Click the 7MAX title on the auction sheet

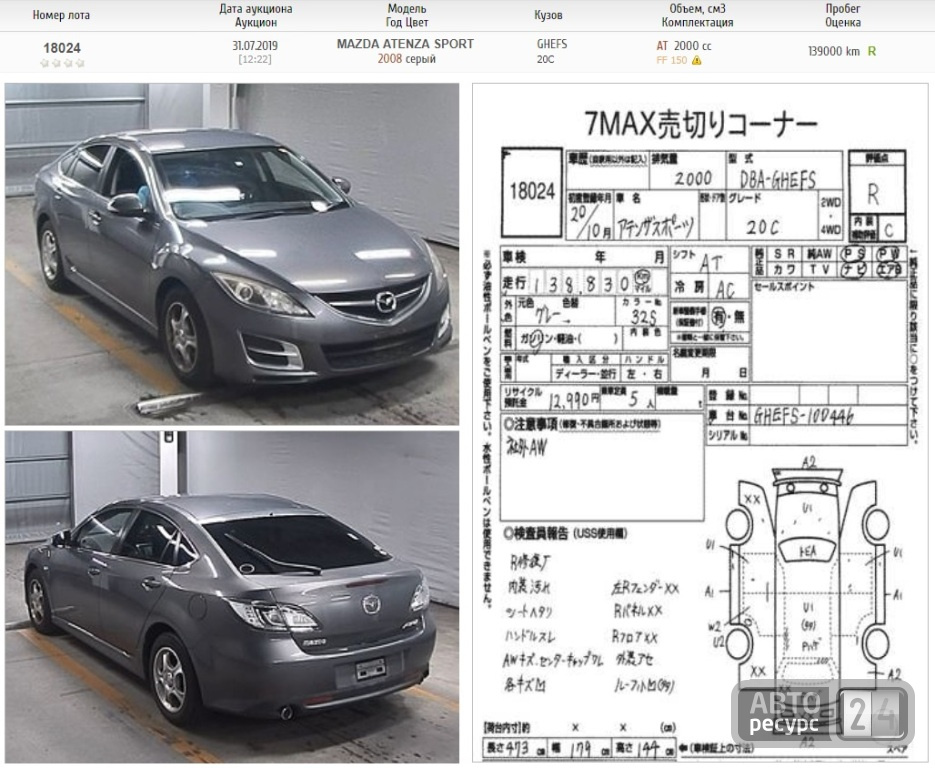[701, 123]
